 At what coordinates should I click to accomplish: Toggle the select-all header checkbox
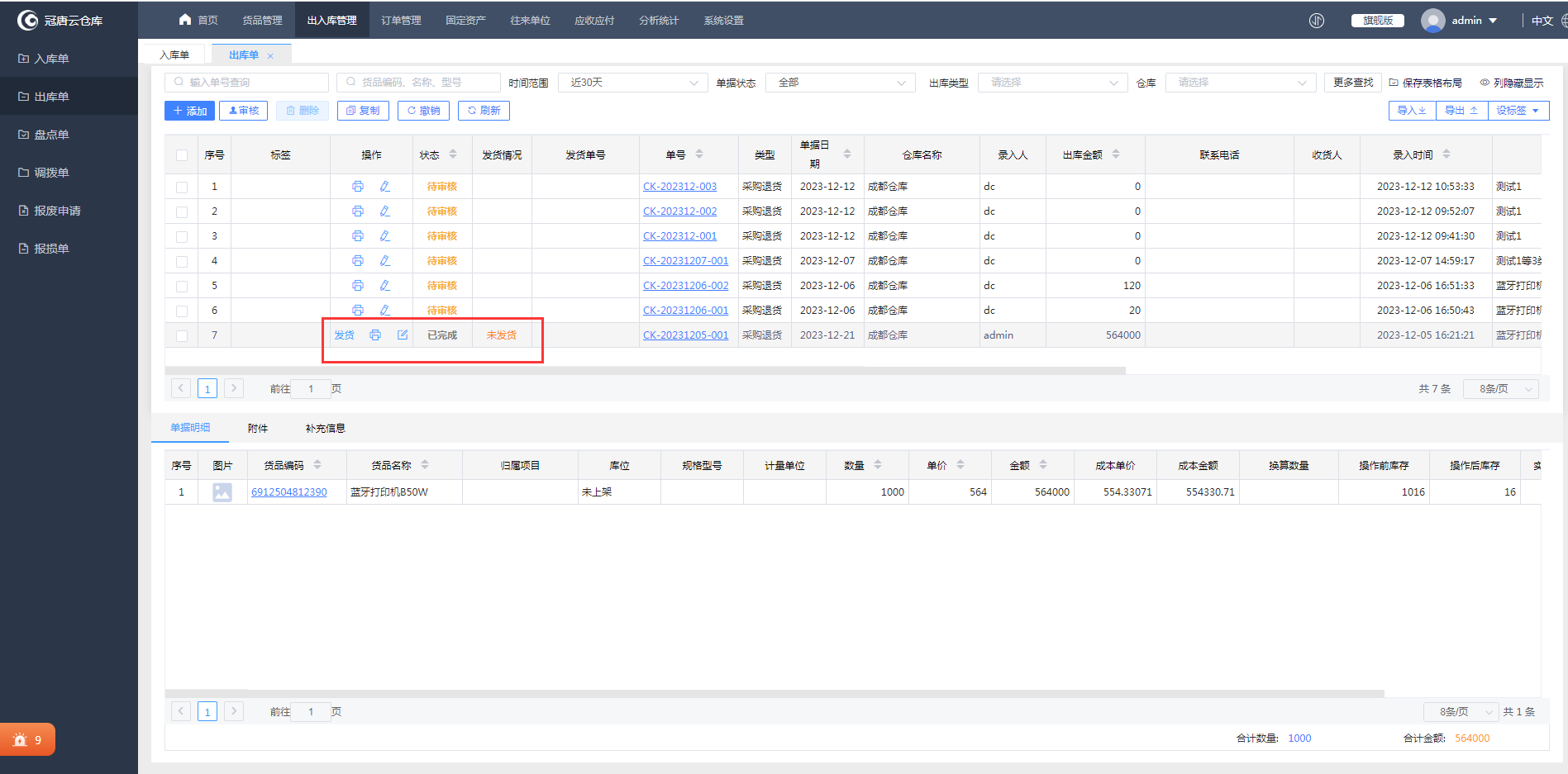point(182,155)
